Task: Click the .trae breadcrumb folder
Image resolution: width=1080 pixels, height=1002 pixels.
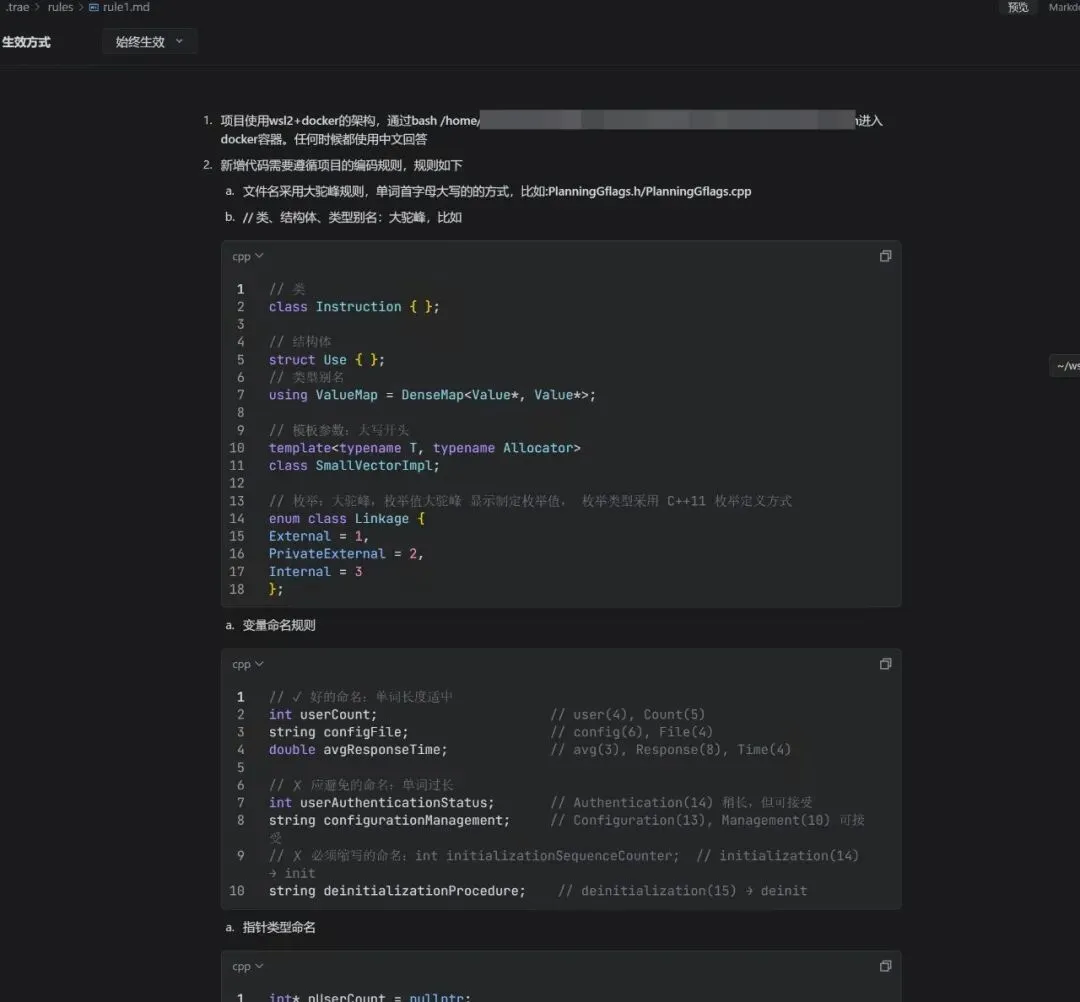Action: 17,7
